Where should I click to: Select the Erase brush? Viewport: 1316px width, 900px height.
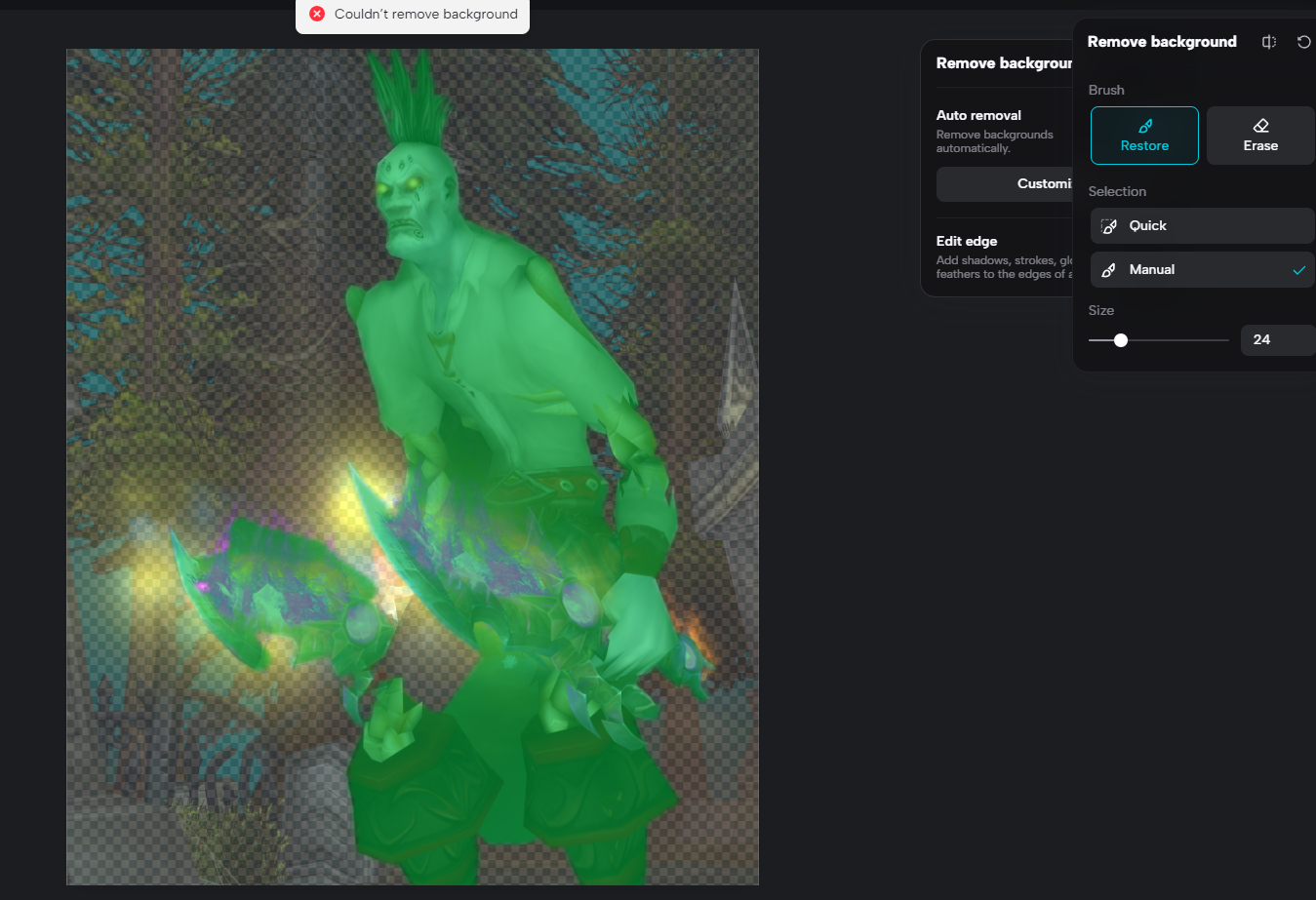point(1260,136)
